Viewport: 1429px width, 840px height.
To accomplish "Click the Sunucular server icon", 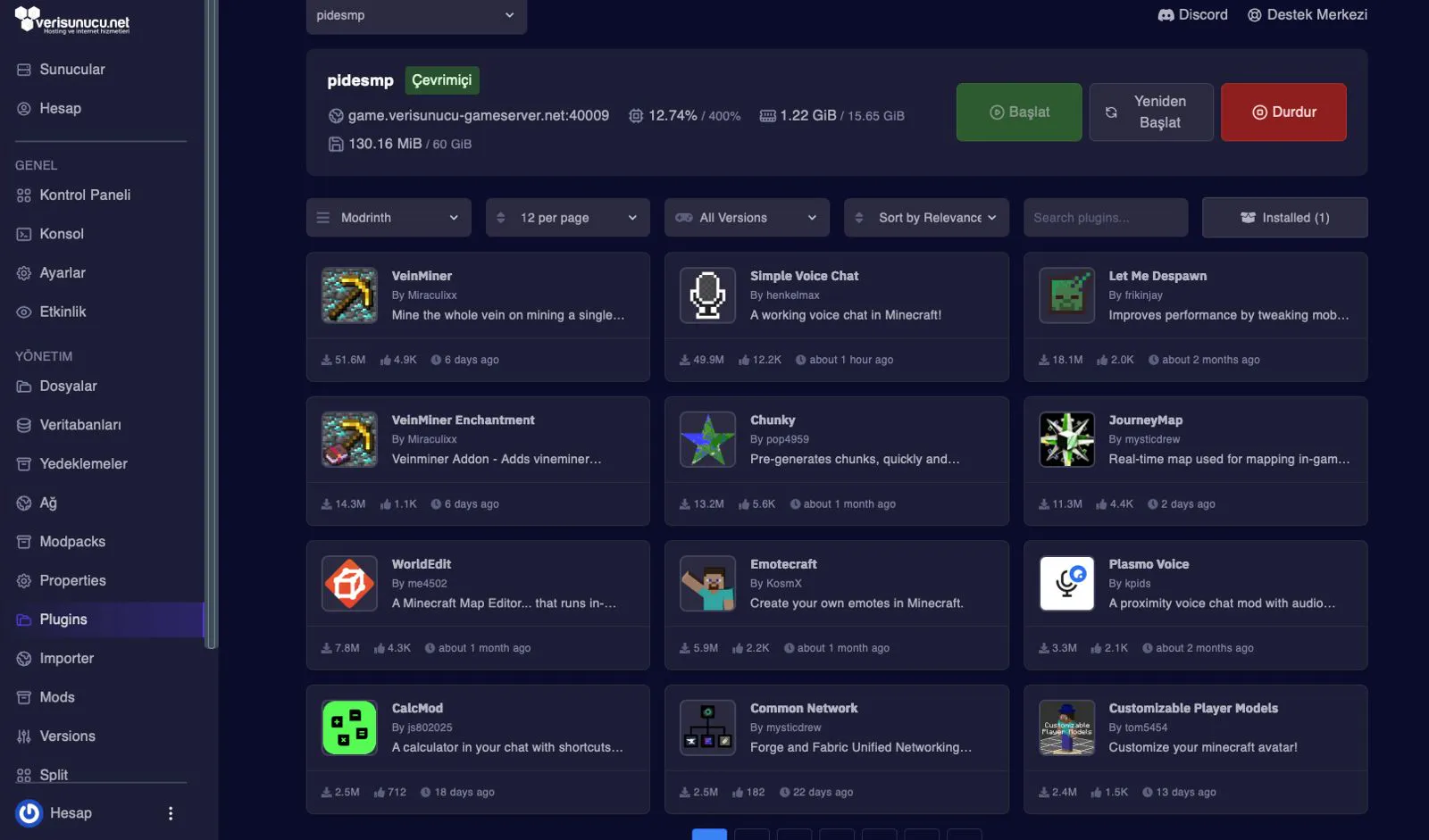I will (x=24, y=70).
